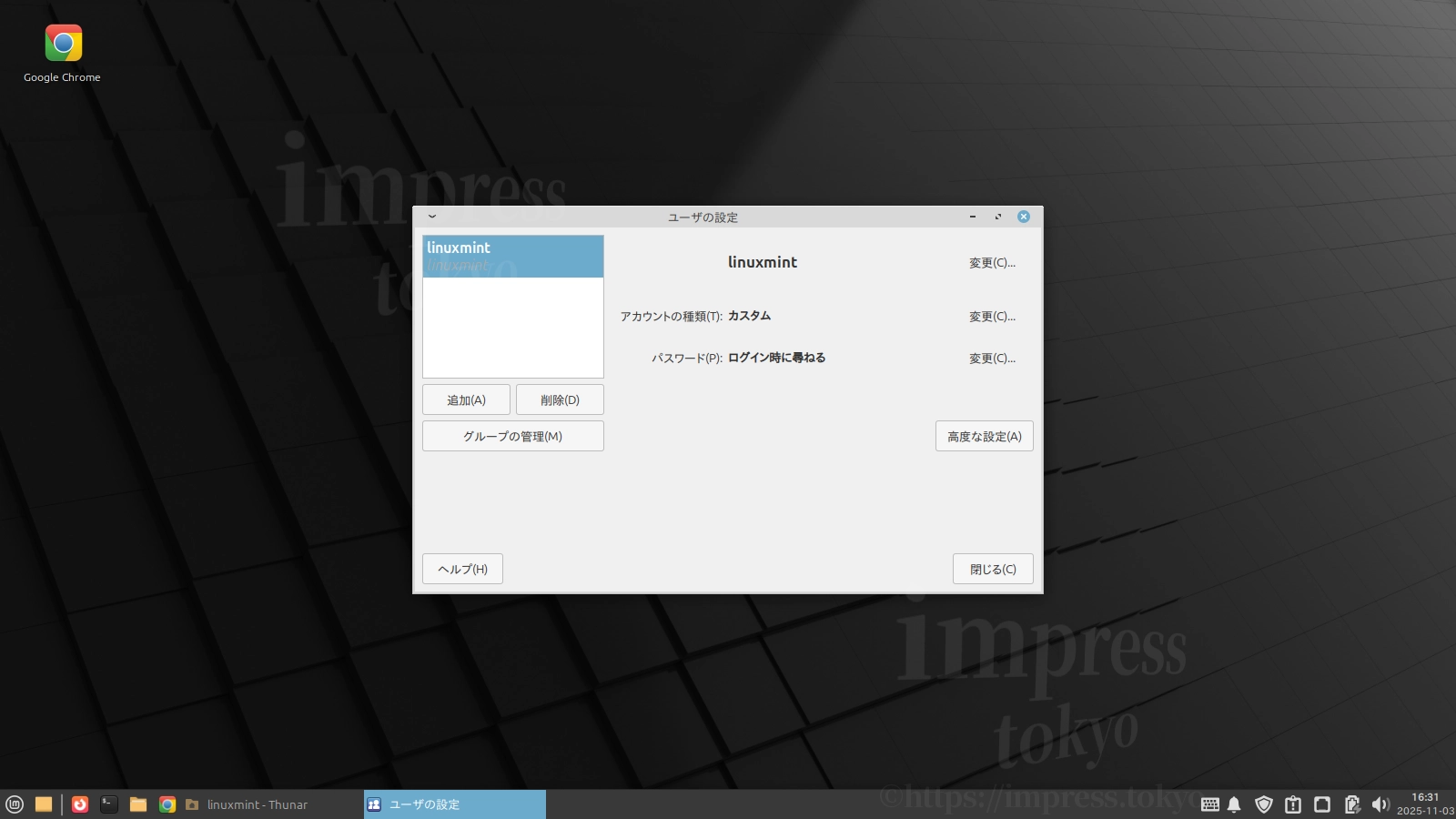Open 高度な設定(A)
1456x819 pixels.
point(985,436)
